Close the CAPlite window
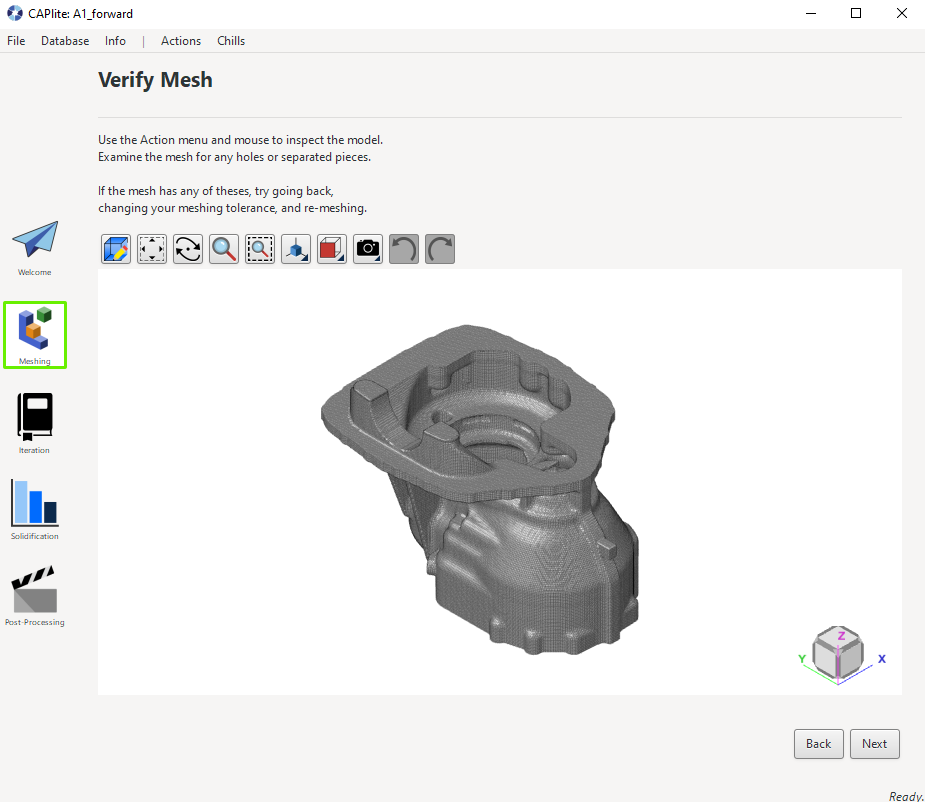The width and height of the screenshot is (925, 802). coord(902,13)
